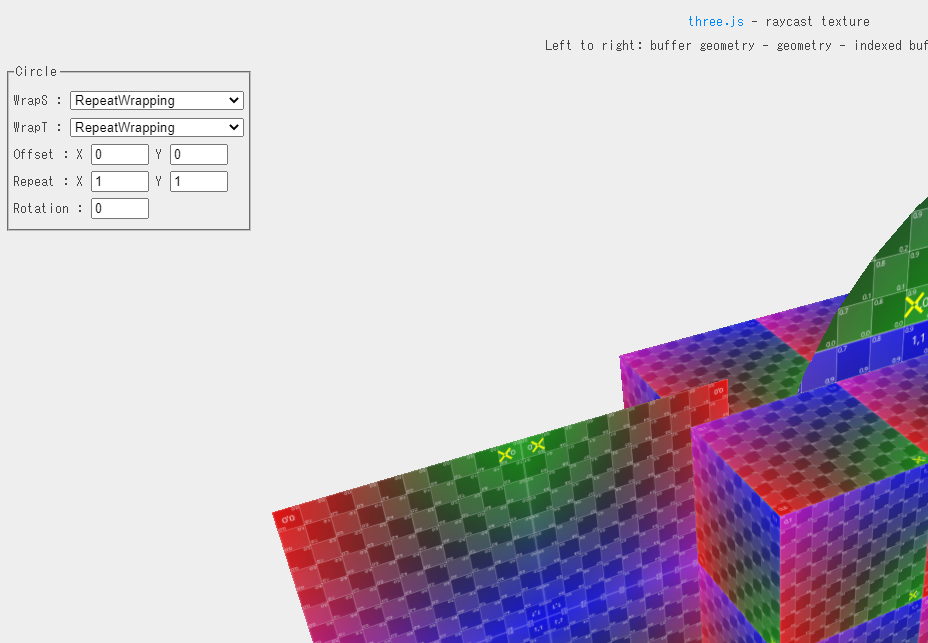This screenshot has width=928, height=643.
Task: Click the purple bottom edge of the circle mesh
Action: click(x=330, y=630)
